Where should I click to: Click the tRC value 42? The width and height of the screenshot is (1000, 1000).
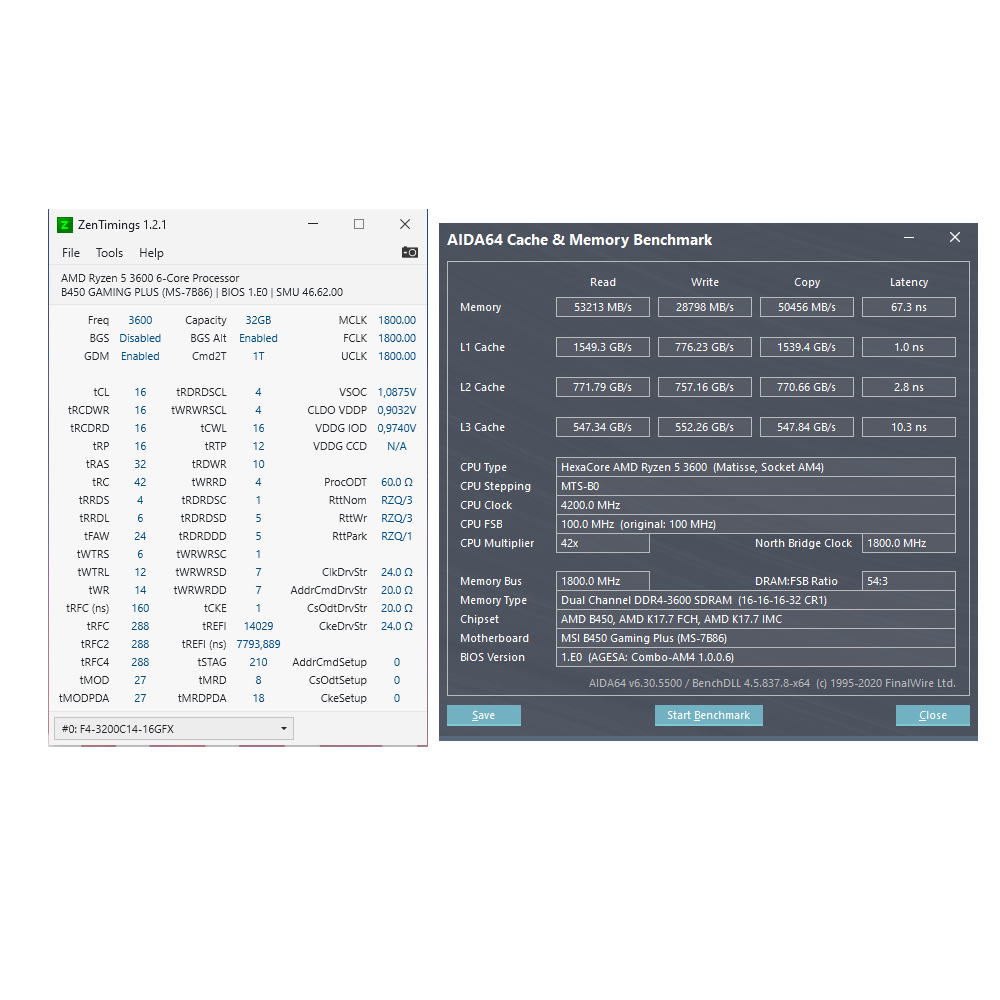[x=140, y=482]
